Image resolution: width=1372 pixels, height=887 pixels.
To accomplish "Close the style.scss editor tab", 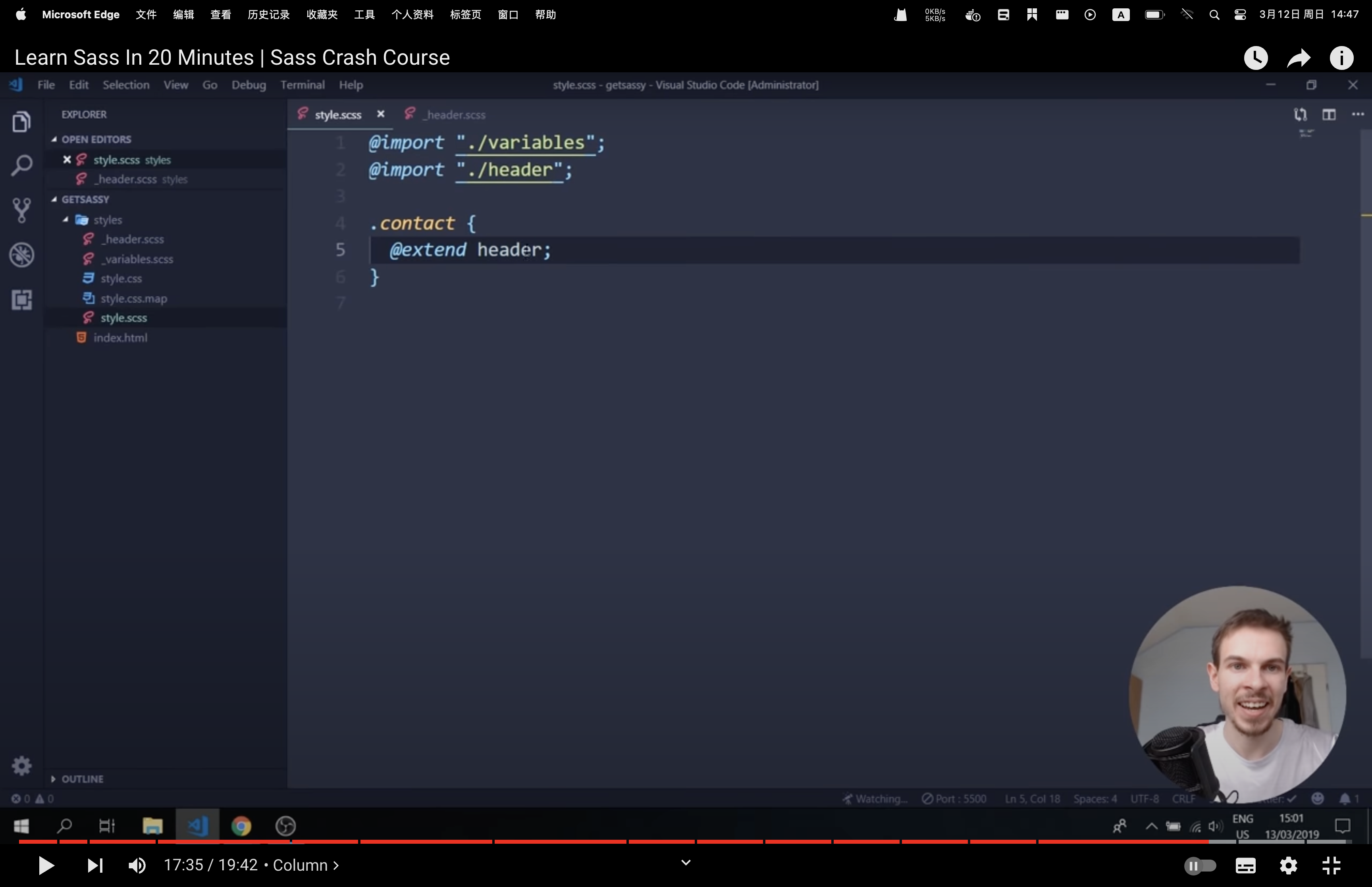I will (381, 114).
